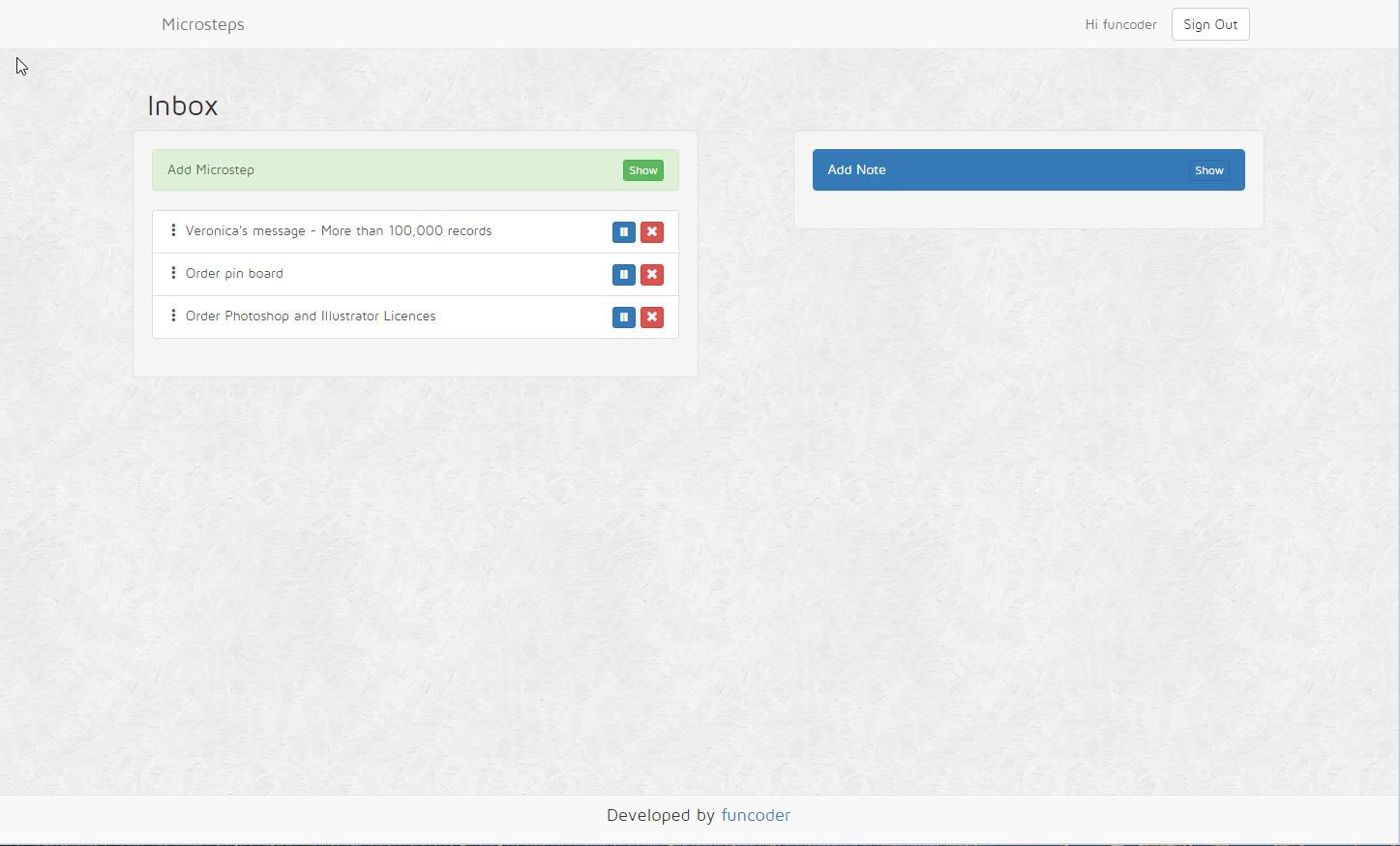Image resolution: width=1400 pixels, height=846 pixels.
Task: Click "Order Photoshop and Illustrator Licences" text
Action: click(311, 317)
